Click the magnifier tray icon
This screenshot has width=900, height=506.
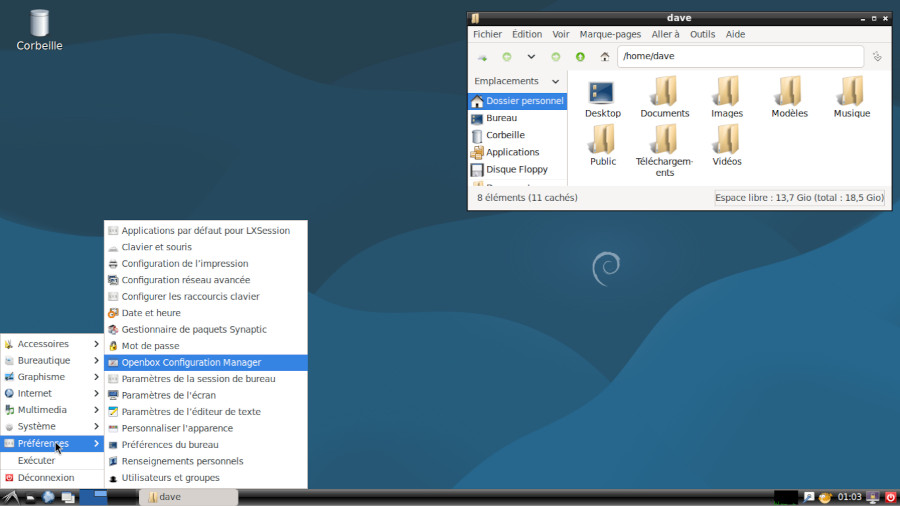tap(809, 497)
